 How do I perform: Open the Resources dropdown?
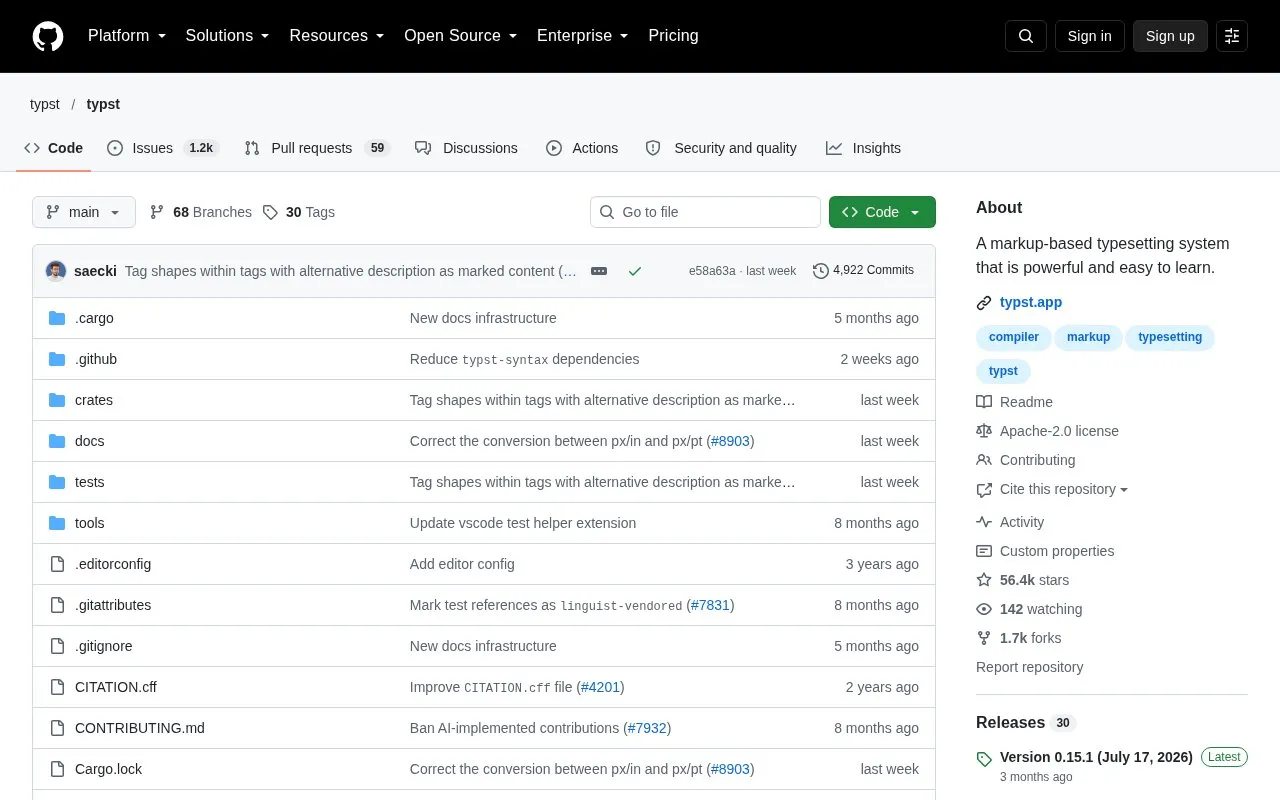pos(337,36)
